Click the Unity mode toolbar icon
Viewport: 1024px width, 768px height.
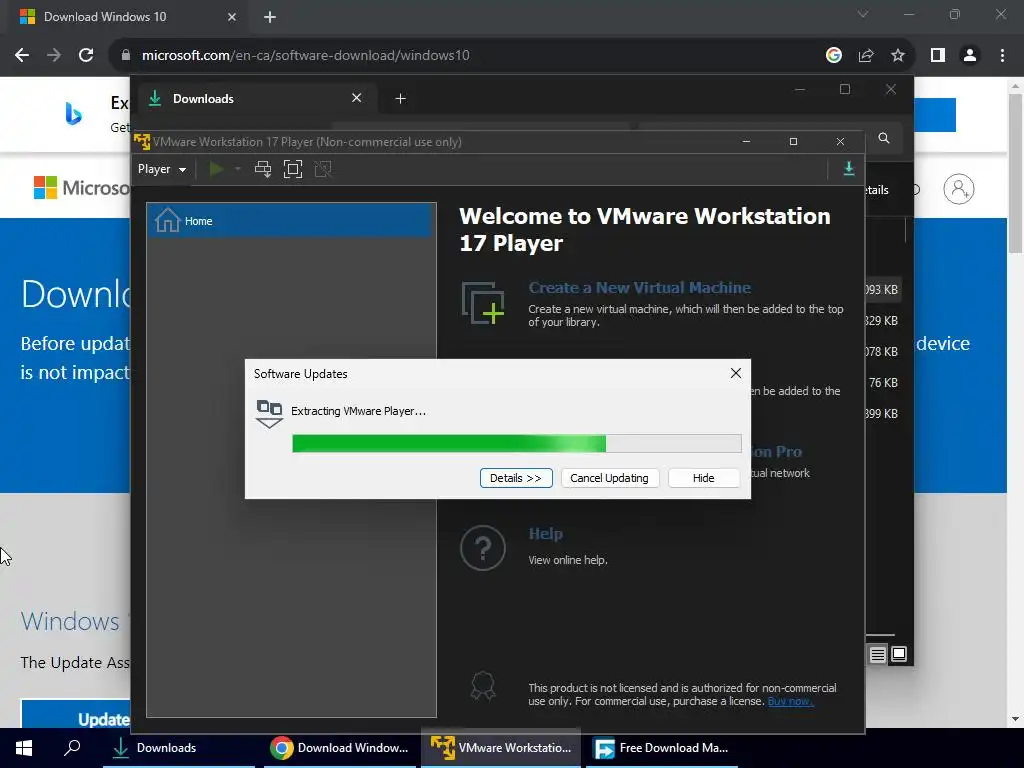point(323,169)
